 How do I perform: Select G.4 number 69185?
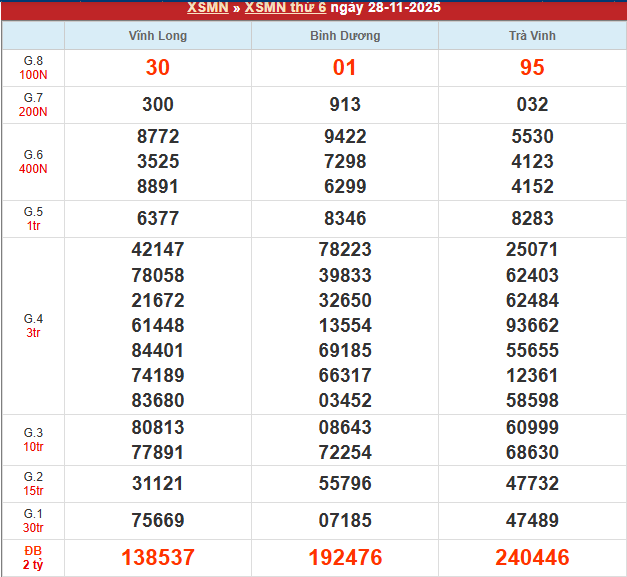point(345,350)
